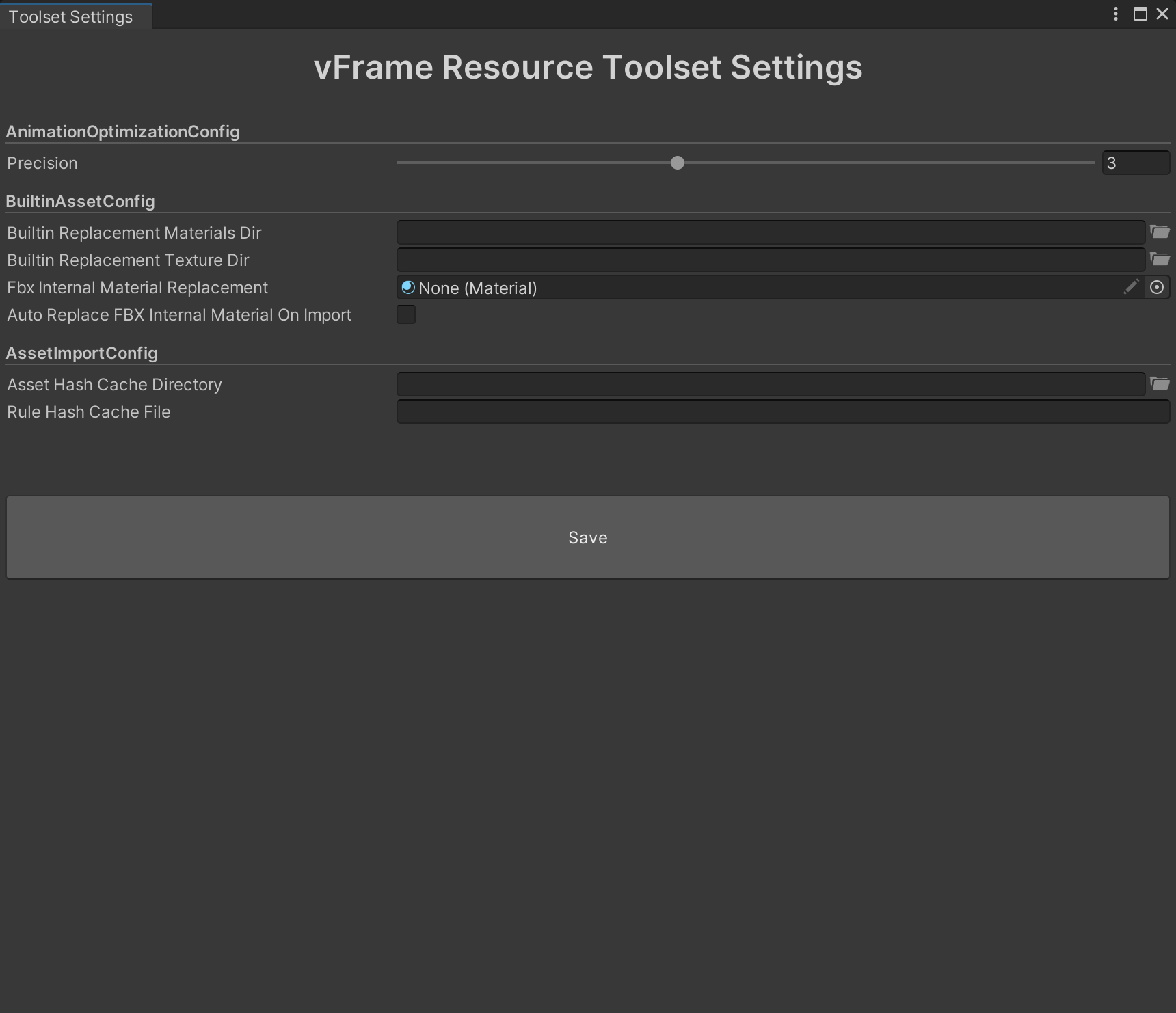Focus the Asset Hash Cache Directory field
Screen dimensions: 1176x1013
[x=771, y=384]
